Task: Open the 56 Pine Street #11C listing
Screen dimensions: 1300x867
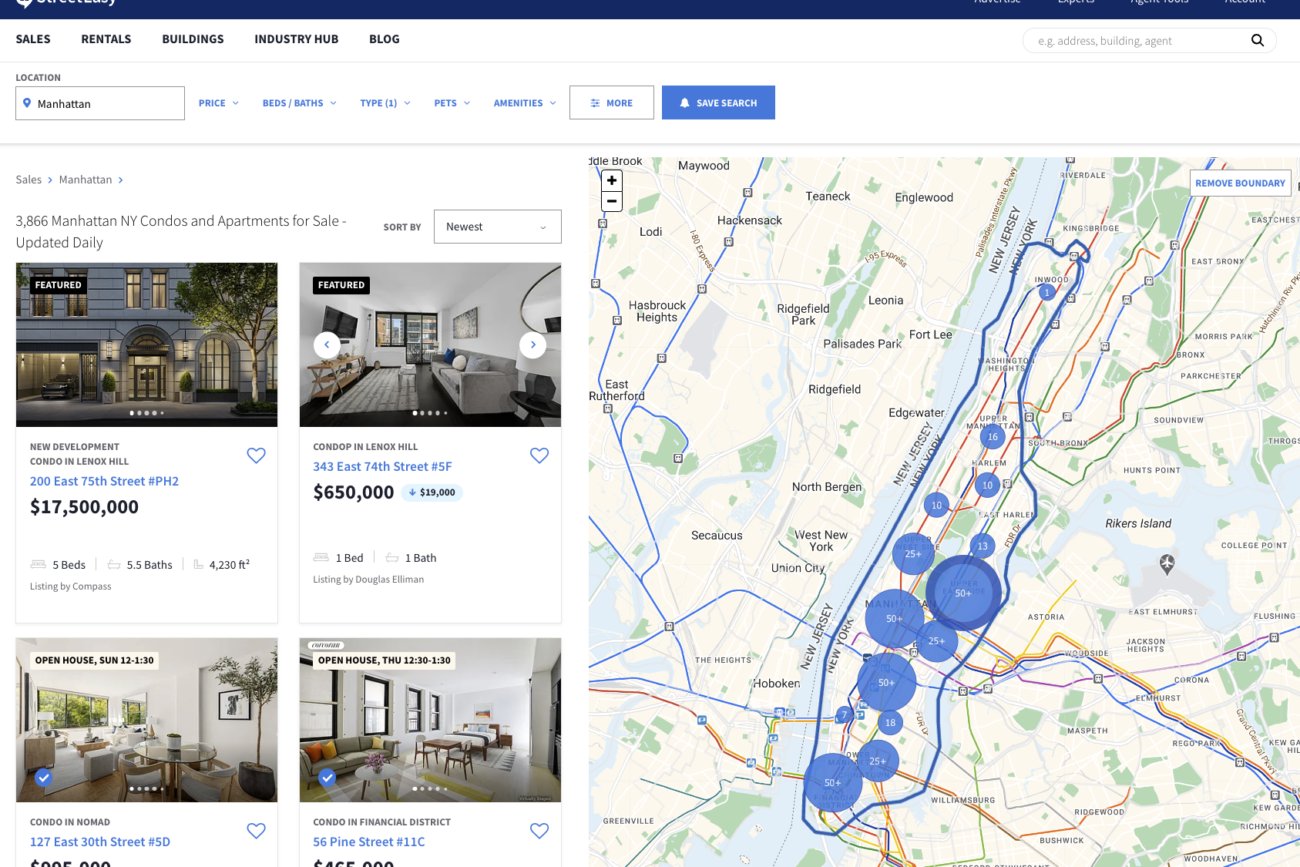Action: pyautogui.click(x=369, y=842)
